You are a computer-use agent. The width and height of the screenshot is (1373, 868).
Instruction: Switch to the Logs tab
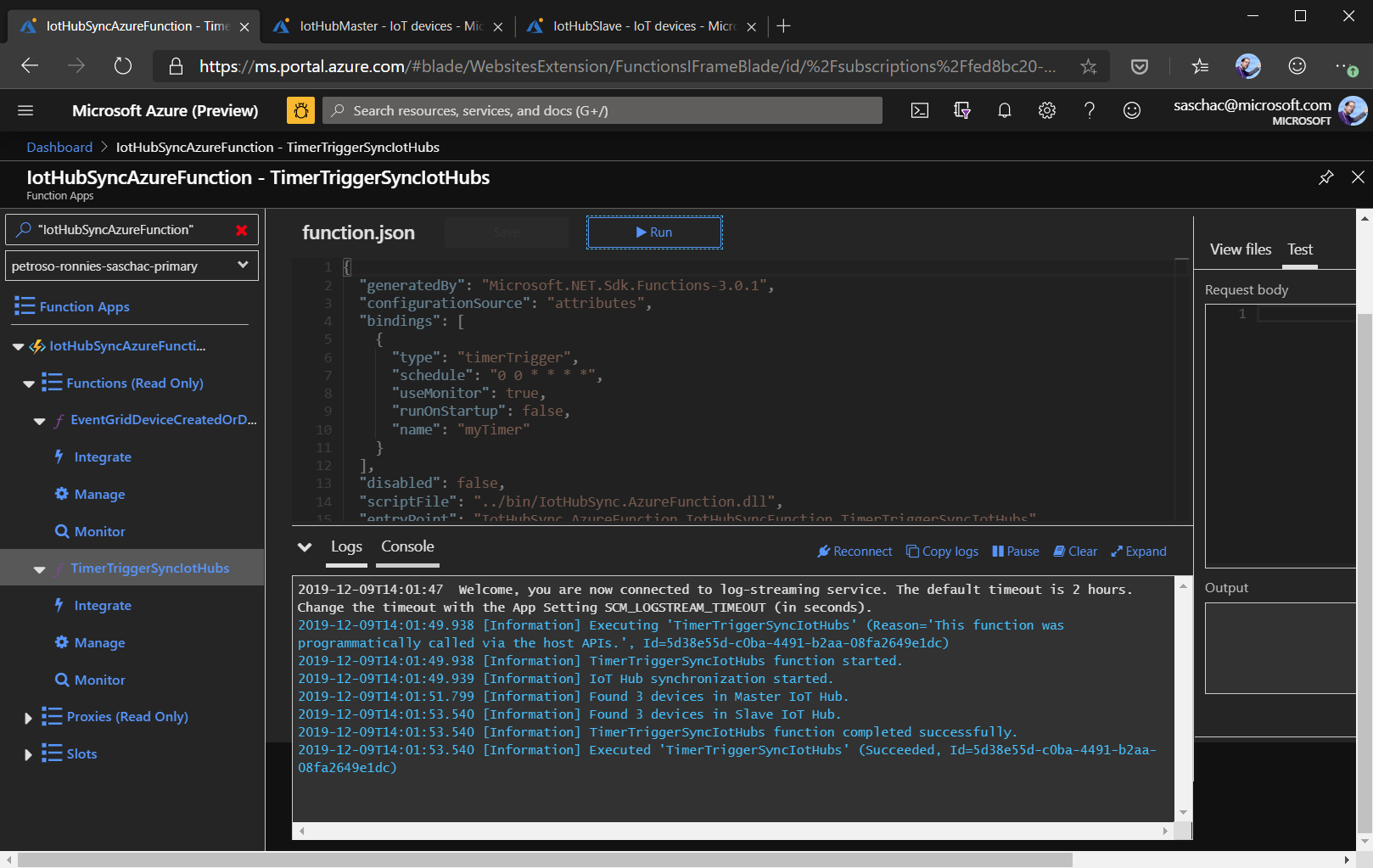click(346, 546)
